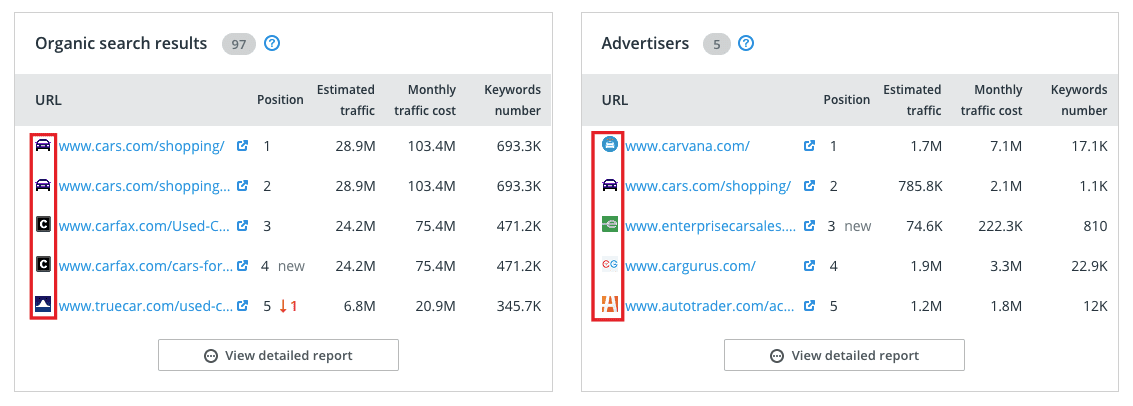Click the 5 count badge for Advertisers
Viewport: 1133px width, 406px height.
(717, 44)
